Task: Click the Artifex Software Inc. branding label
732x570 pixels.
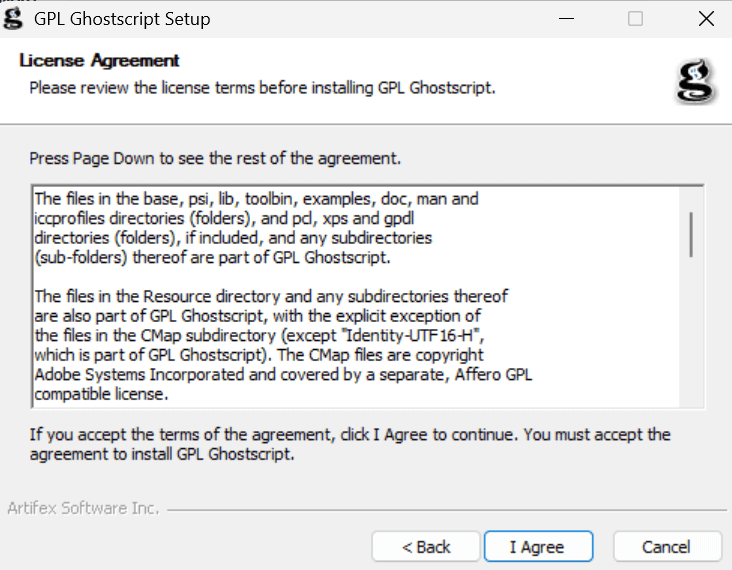Action: [83, 508]
